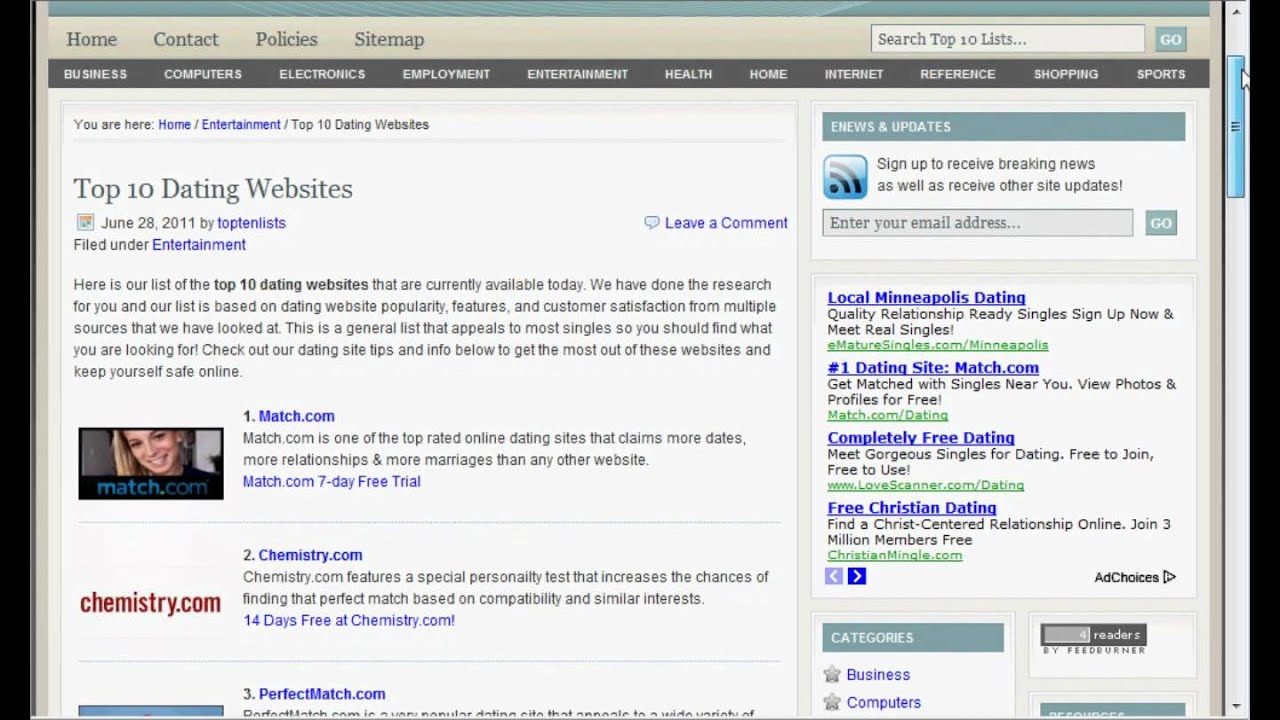Viewport: 1280px width, 720px height.
Task: Open the Computers category link
Action: pos(884,703)
